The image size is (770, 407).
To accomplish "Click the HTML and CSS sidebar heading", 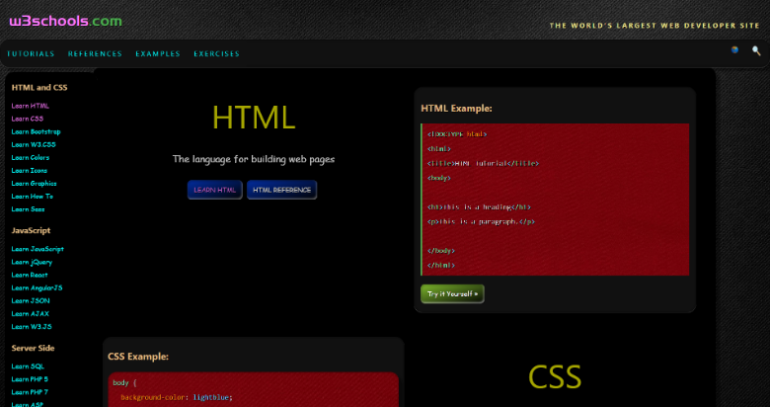I will click(x=39, y=88).
